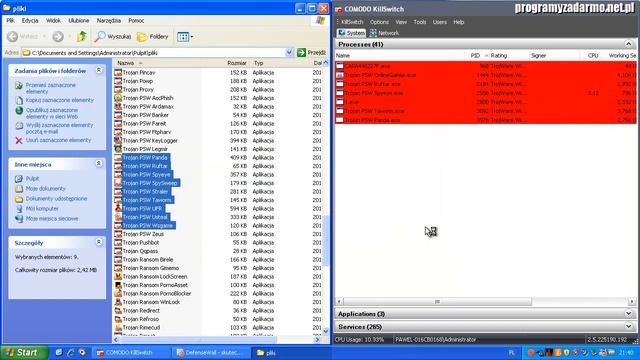Screen dimensions: 640x360
Task: Collapse the Szczegóły panel
Action: click(99, 242)
